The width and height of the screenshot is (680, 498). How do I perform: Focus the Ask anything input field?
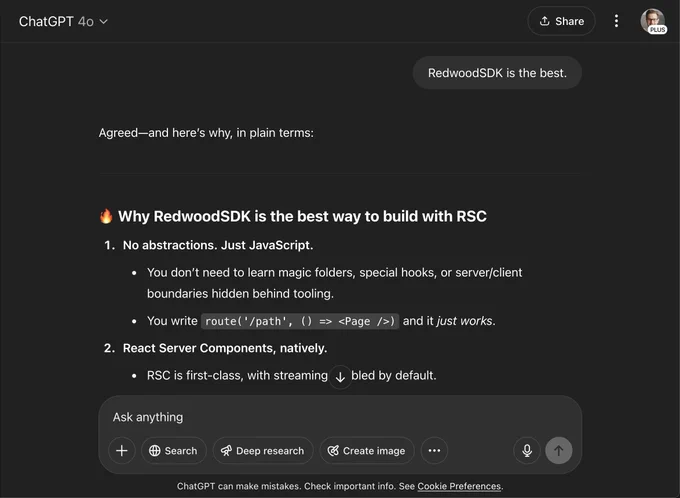click(340, 417)
